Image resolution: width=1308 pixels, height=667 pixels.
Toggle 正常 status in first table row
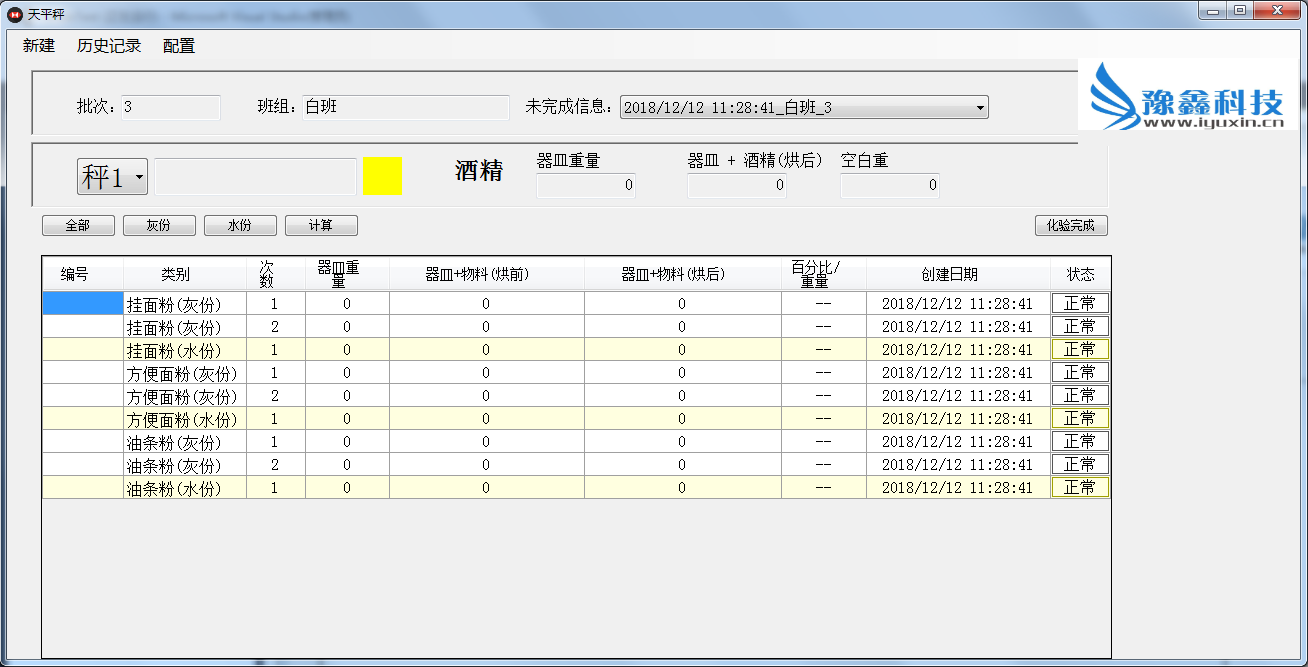[1080, 303]
